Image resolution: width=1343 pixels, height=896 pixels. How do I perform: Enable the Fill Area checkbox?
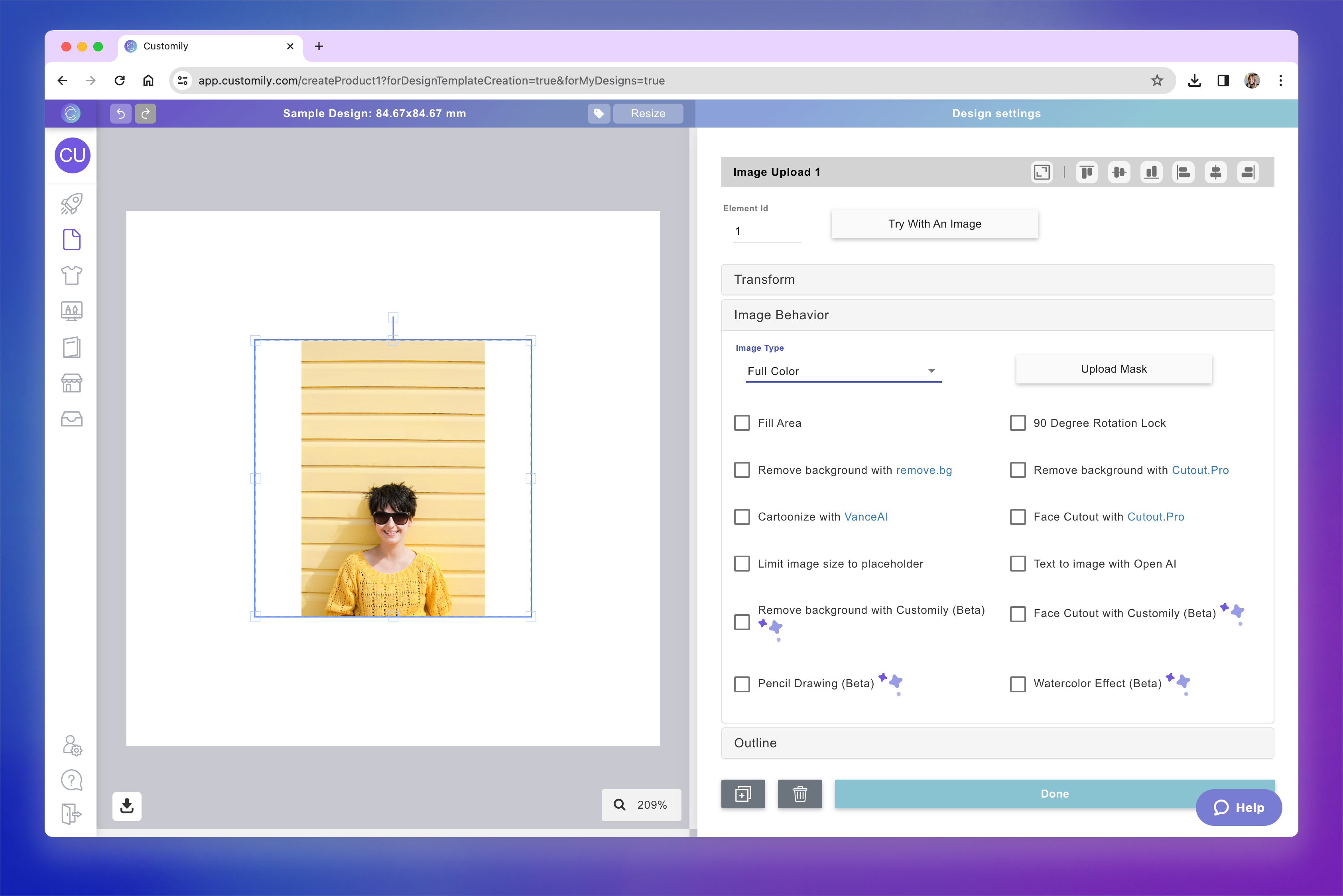pos(742,423)
